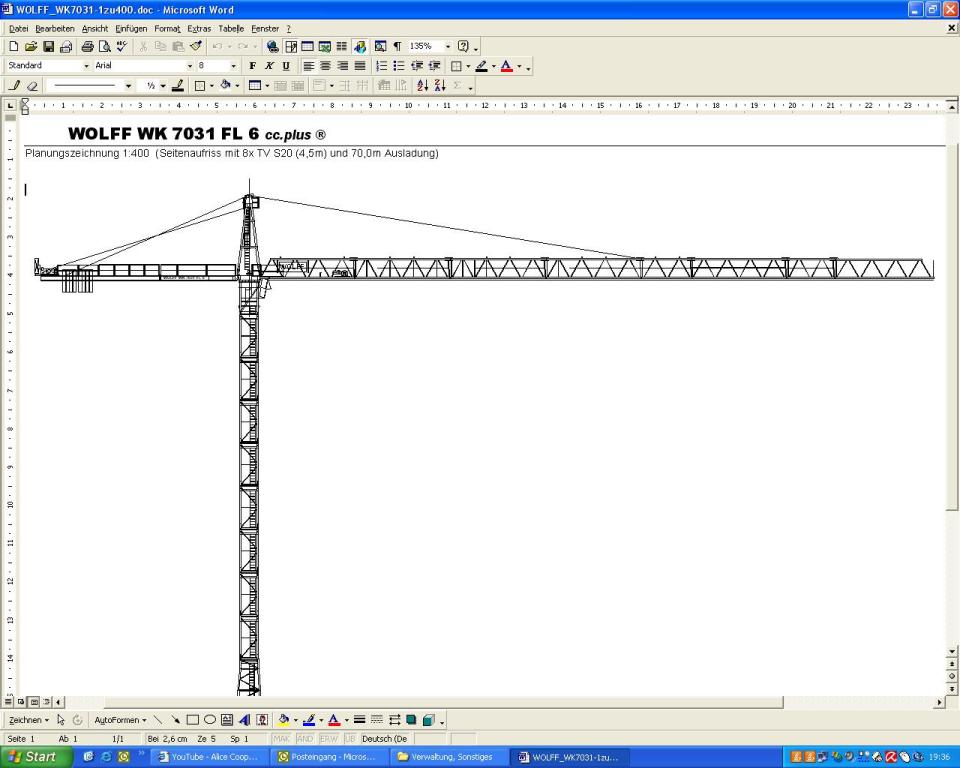Viewport: 960px width, 768px height.
Task: Open the Shadow style icon
Action: click(x=411, y=720)
